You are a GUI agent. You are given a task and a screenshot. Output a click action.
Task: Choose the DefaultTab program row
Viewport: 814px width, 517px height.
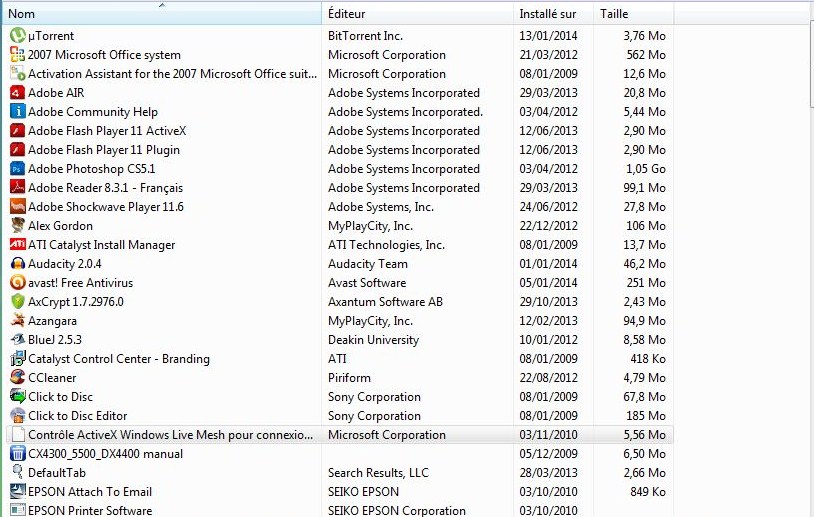[x=340, y=472]
